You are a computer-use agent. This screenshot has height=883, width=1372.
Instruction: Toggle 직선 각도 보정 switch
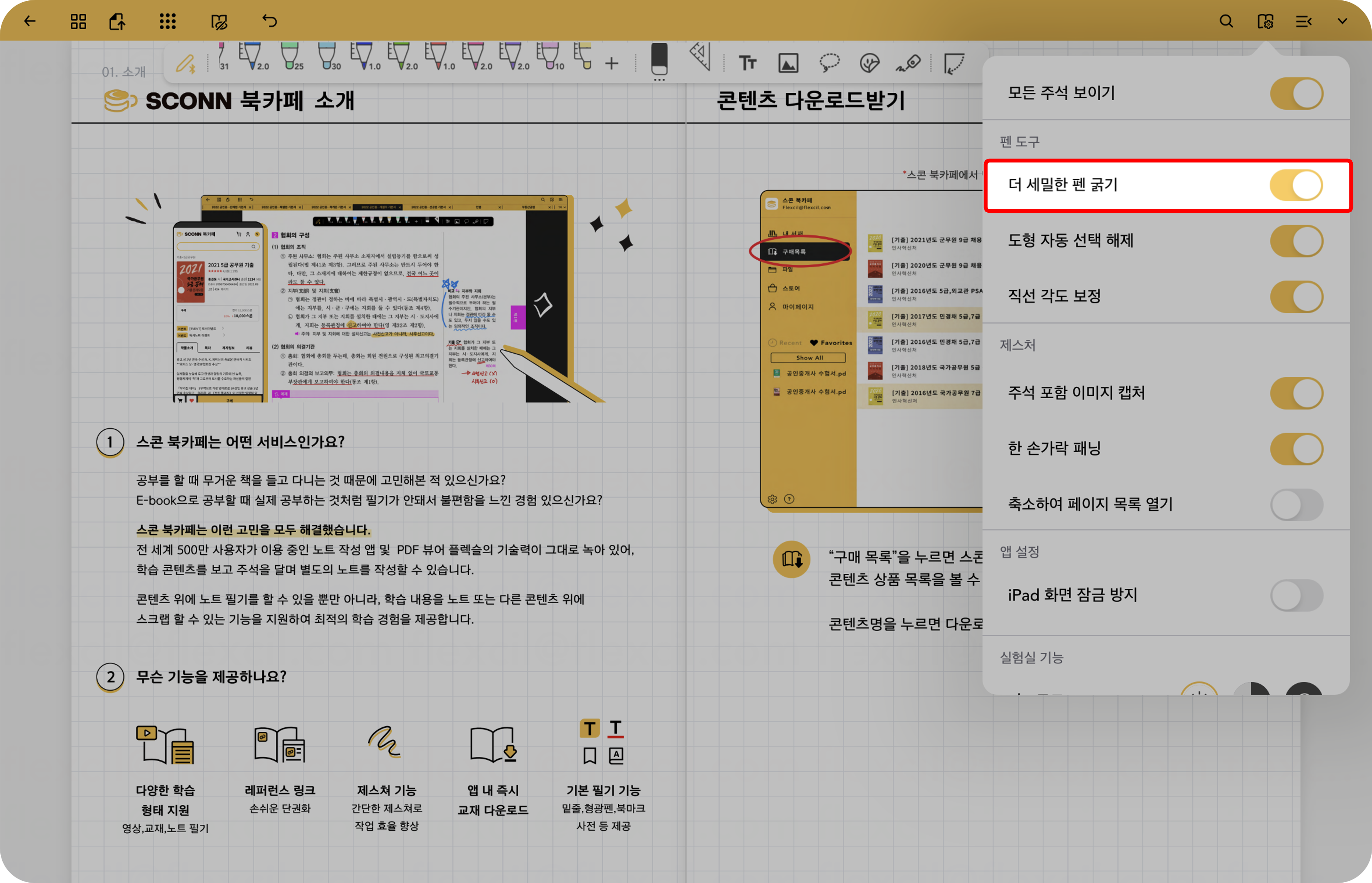coord(1297,297)
